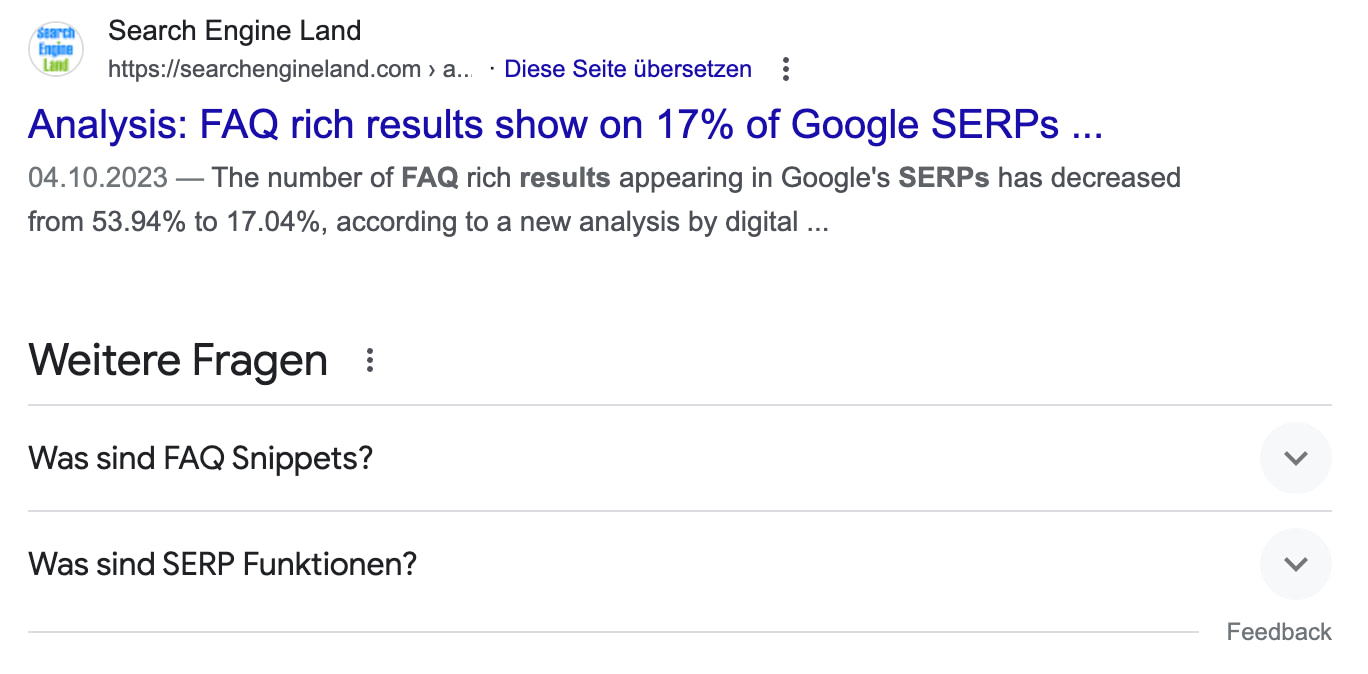
Task: Expand the truncated breadcrumb path segment
Action: pos(460,69)
